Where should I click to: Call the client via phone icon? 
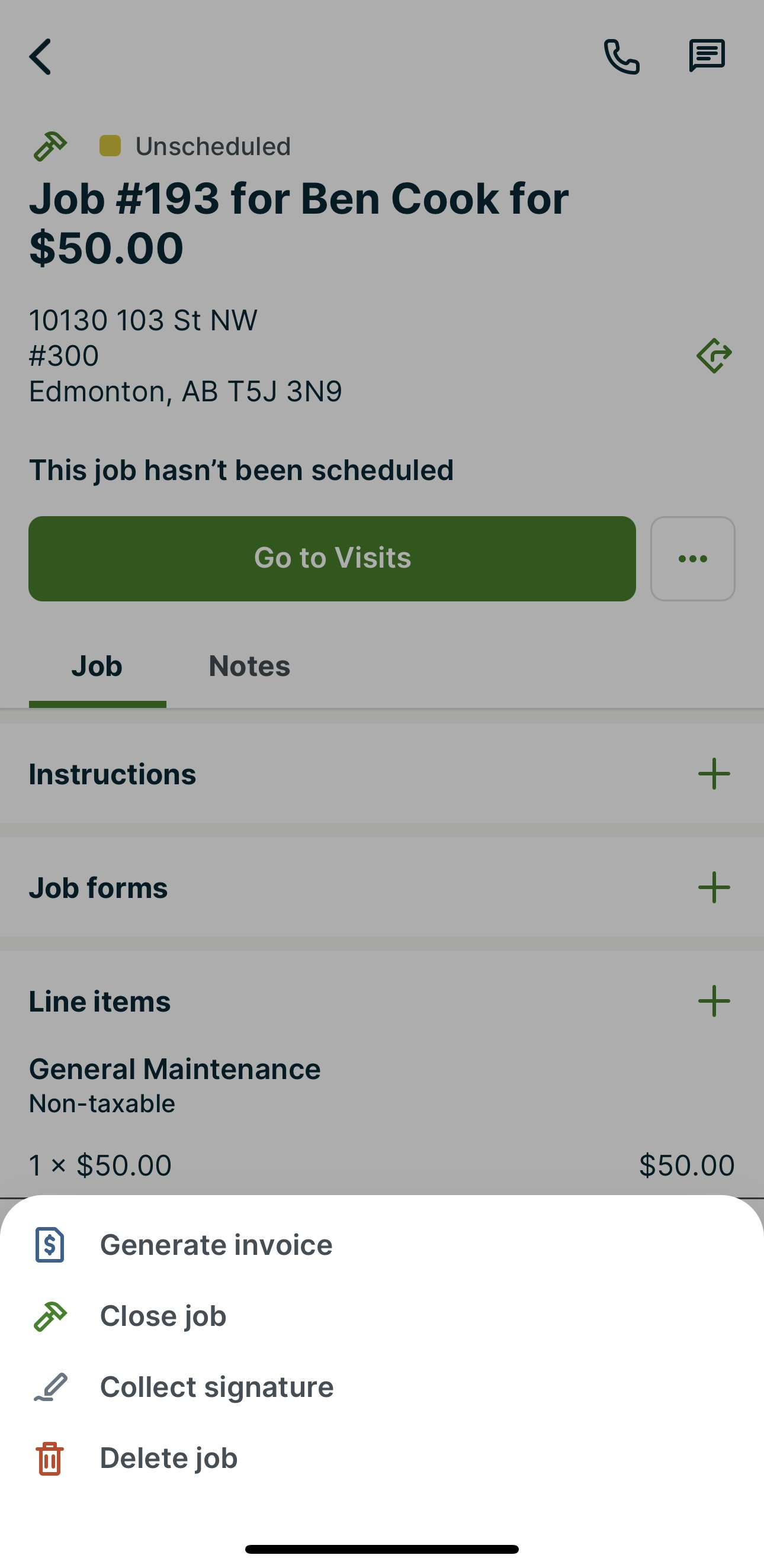[621, 57]
